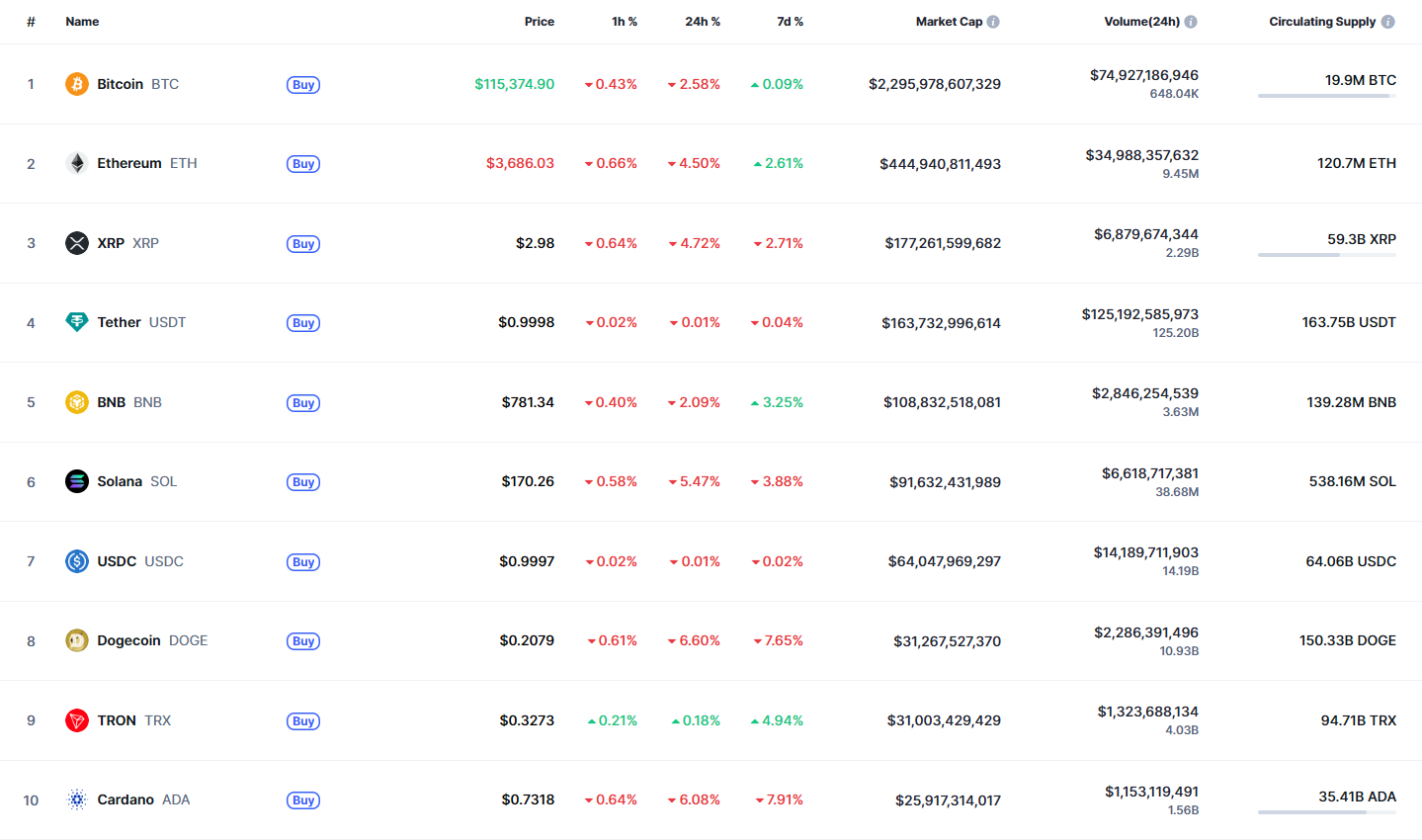Screen dimensions: 1422x840
Task: Sort by the 7d % column
Action: pos(791,22)
